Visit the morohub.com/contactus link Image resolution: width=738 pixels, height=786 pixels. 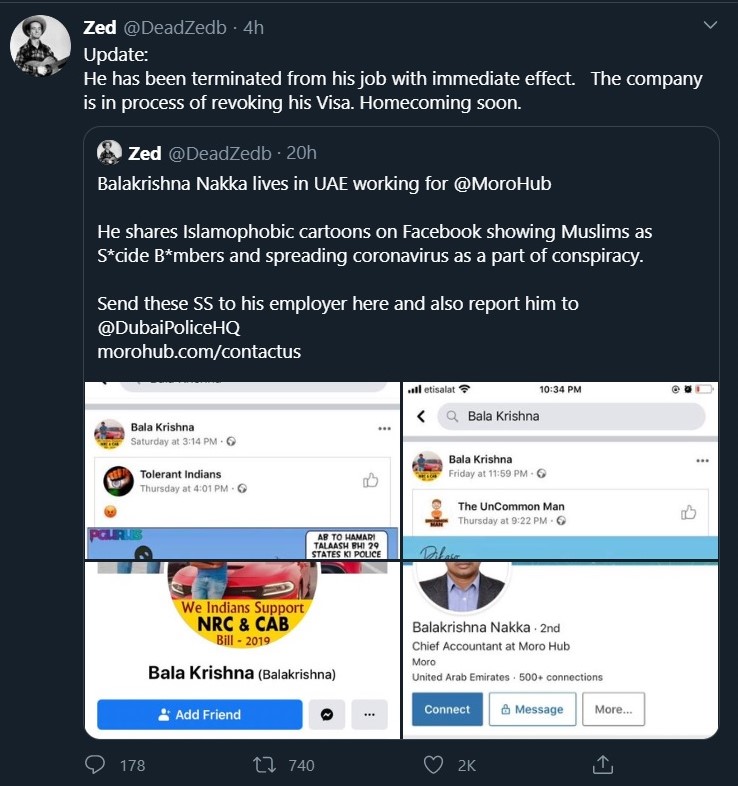(x=199, y=351)
